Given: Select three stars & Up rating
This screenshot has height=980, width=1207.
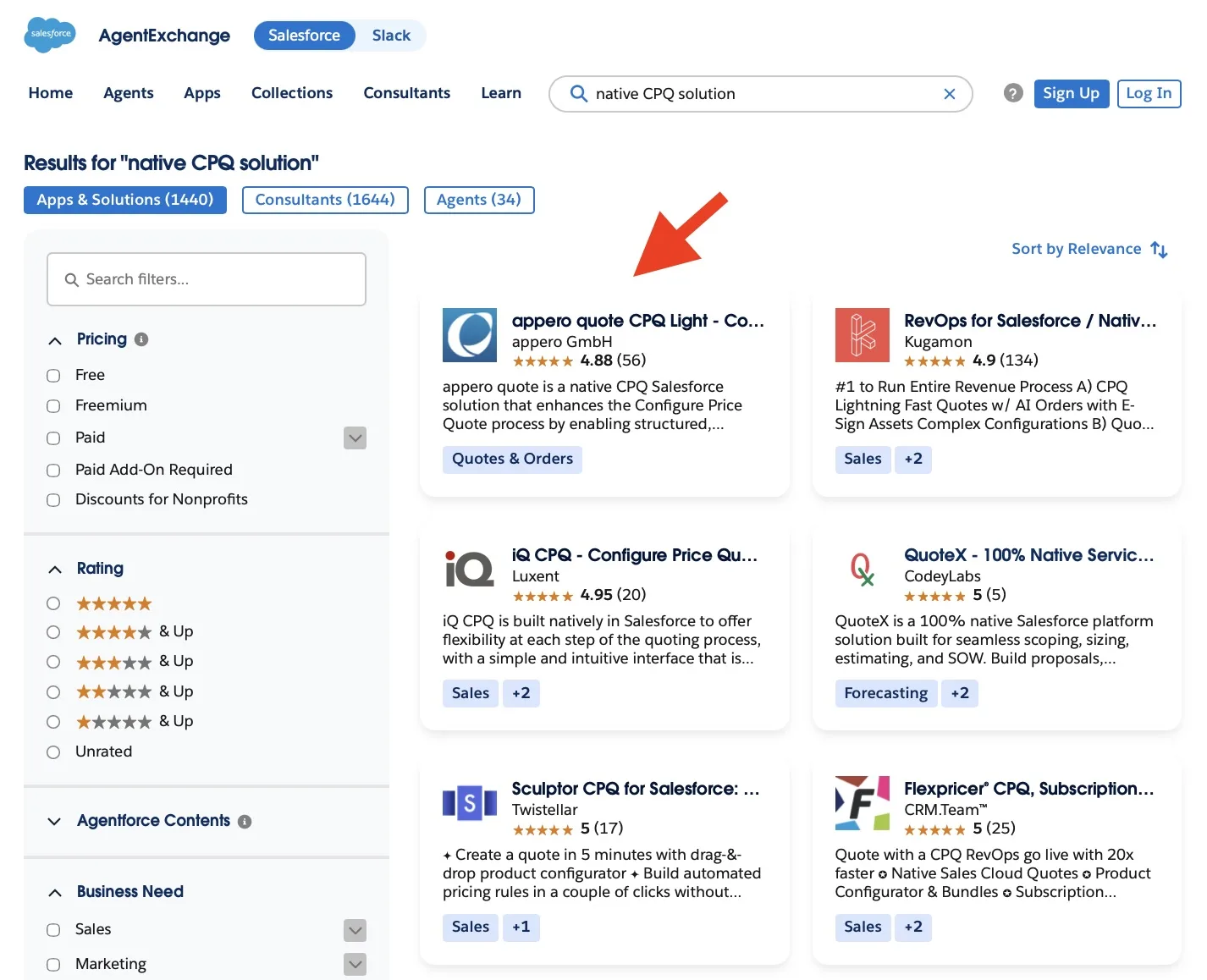Looking at the screenshot, I should point(53,662).
